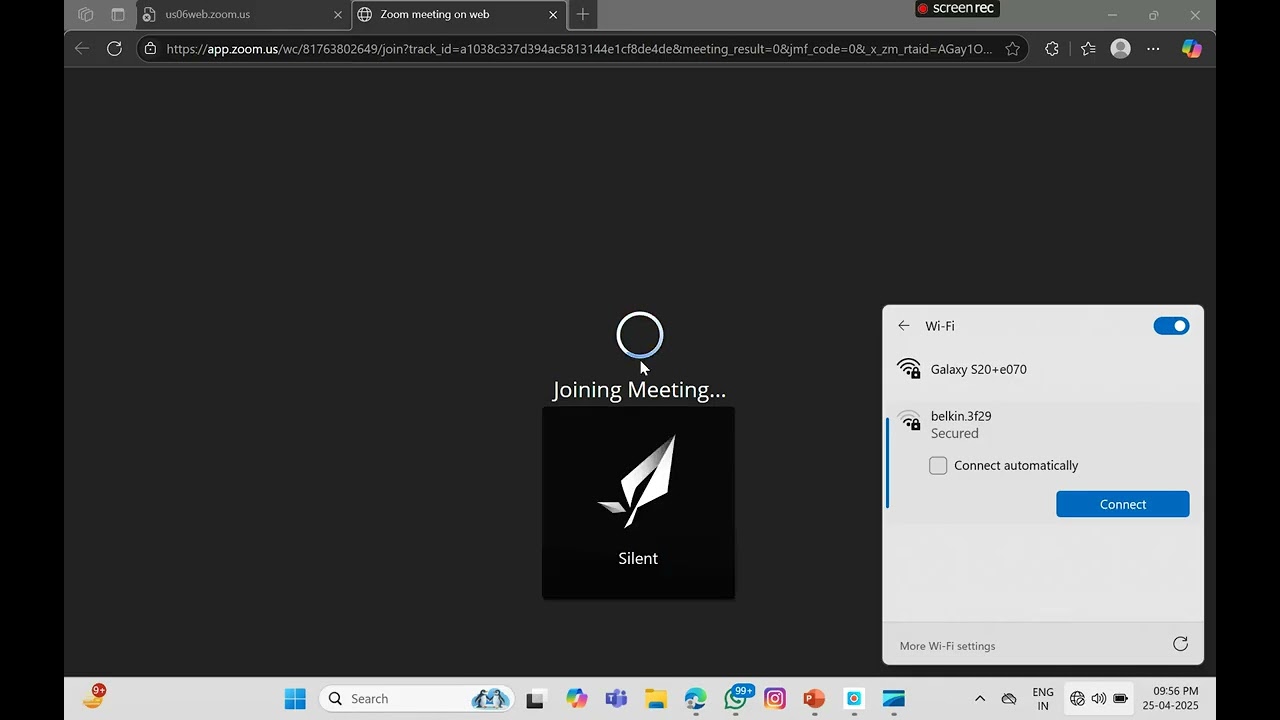Screen dimensions: 1280x720
Task: Open the favorites list icon
Action: (x=1088, y=48)
